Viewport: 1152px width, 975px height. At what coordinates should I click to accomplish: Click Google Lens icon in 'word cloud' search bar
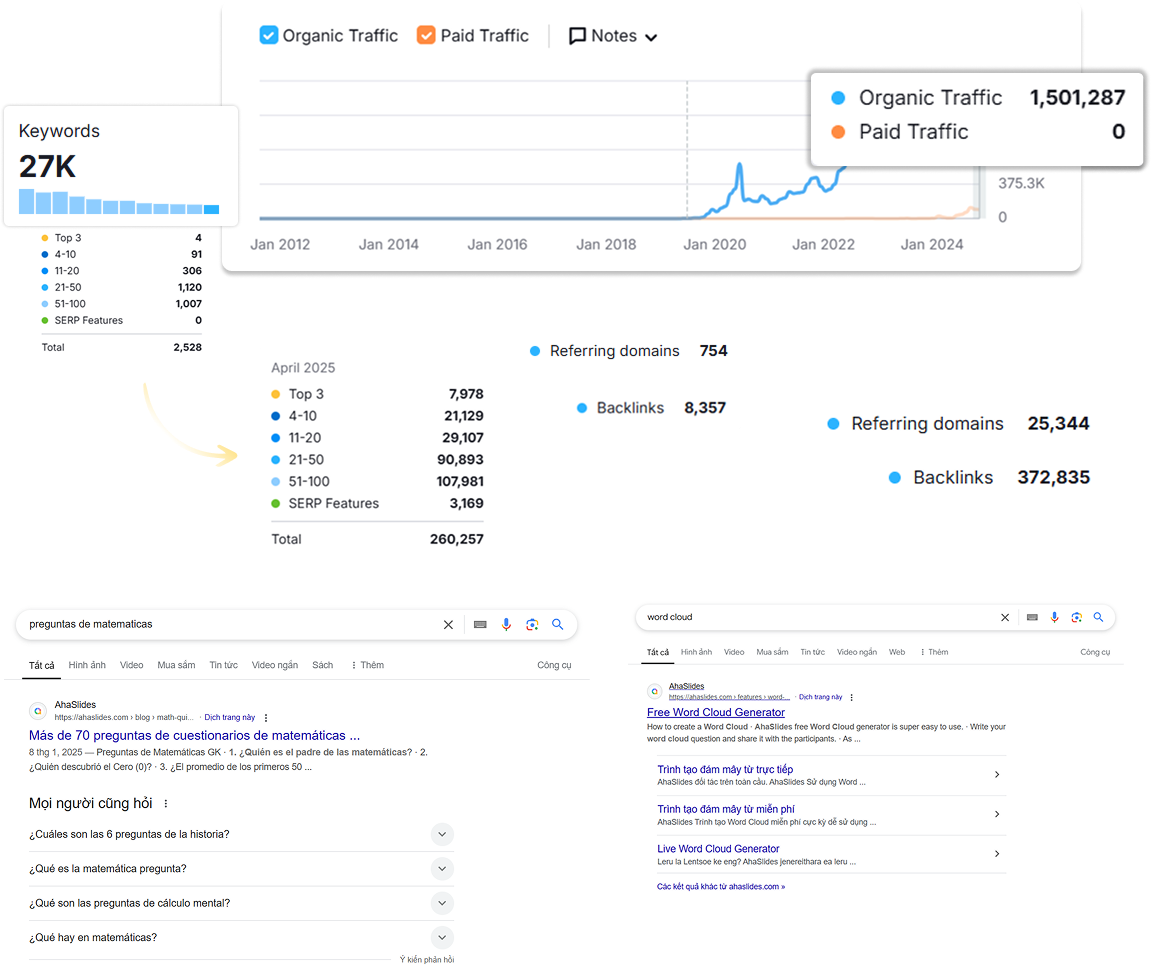click(1076, 618)
